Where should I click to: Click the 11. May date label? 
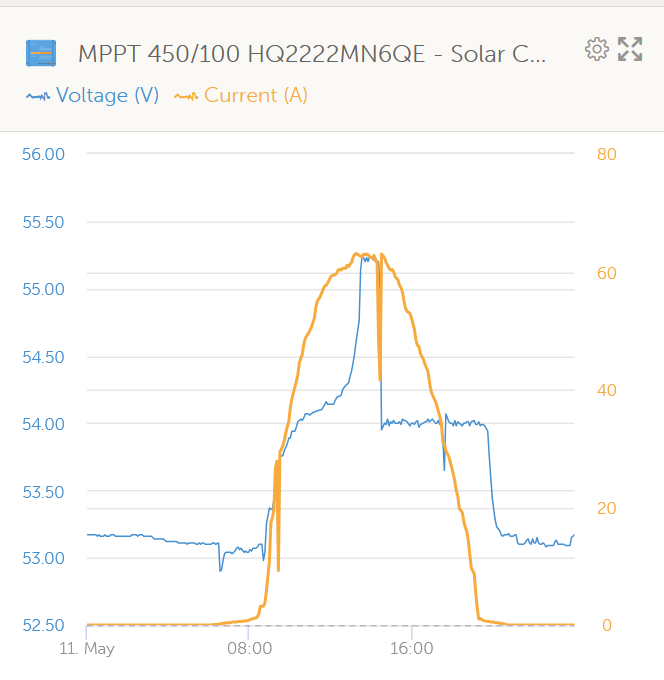[87, 649]
